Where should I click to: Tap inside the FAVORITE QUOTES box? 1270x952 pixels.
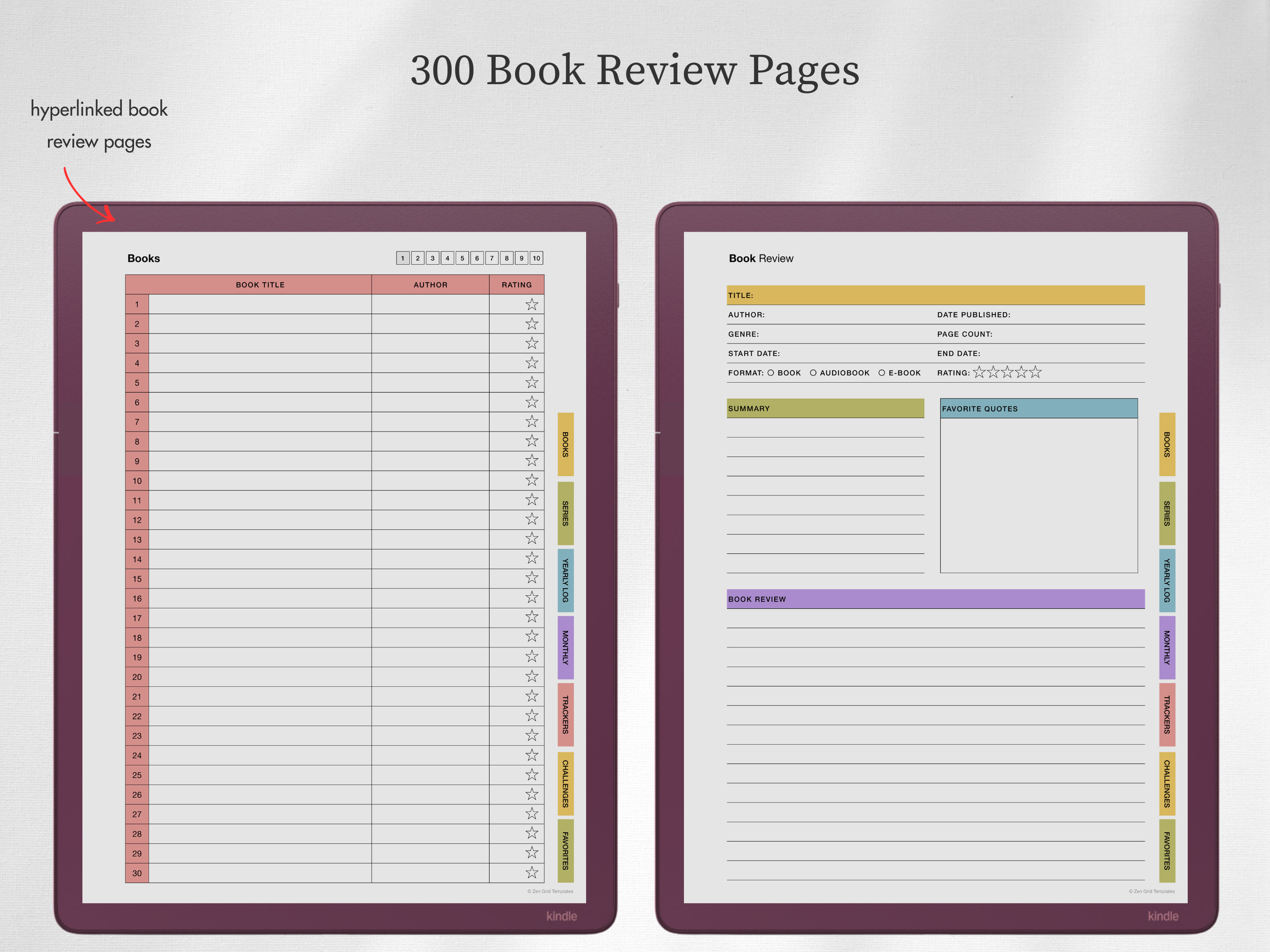[1039, 495]
